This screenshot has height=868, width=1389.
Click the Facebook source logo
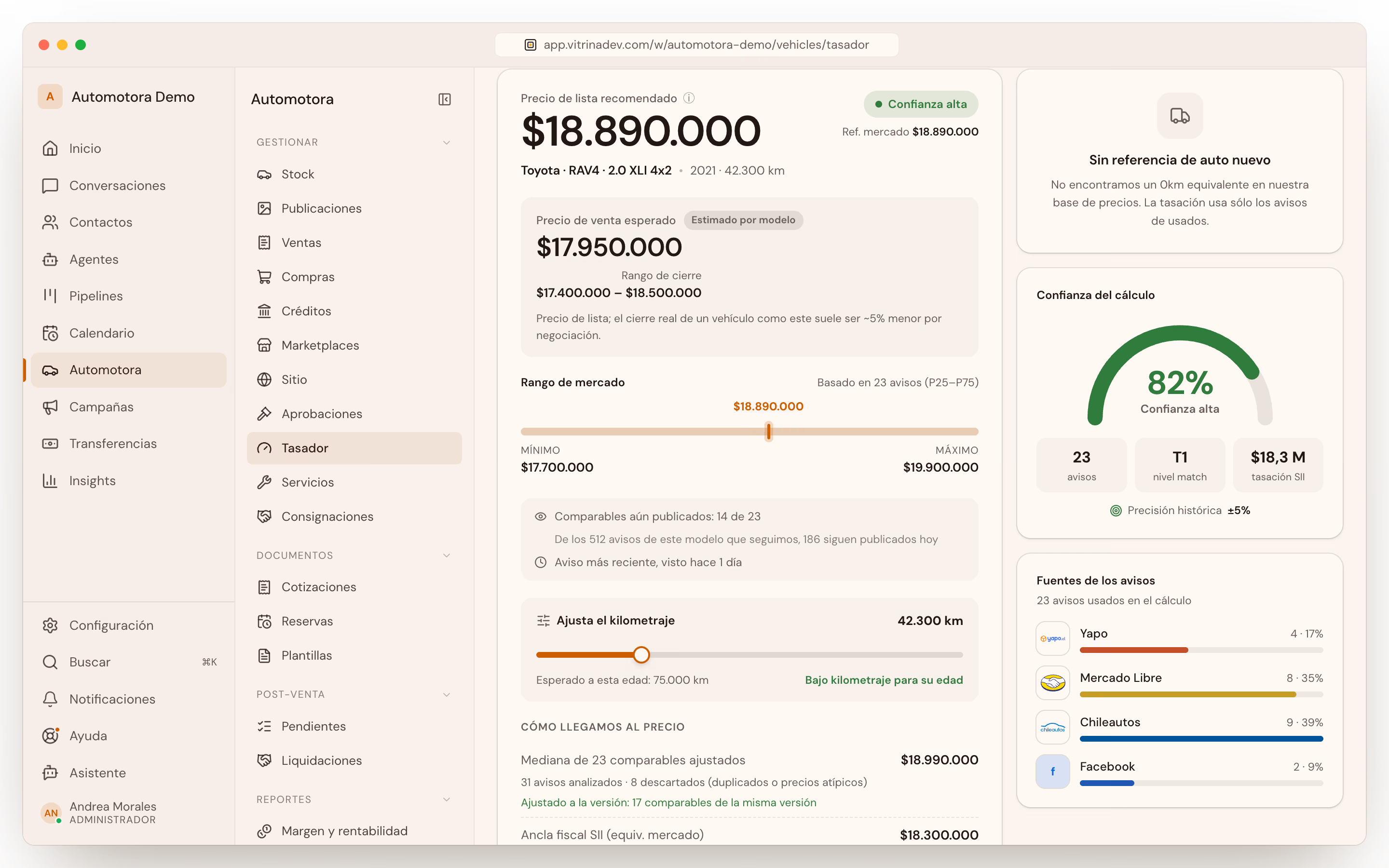(x=1053, y=772)
